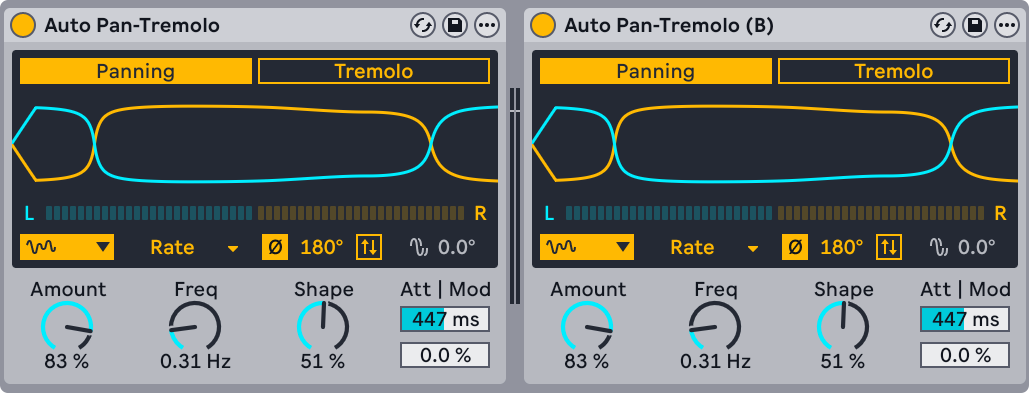Click the 0.0 % mod field in Auto Pan-Tremolo
1029x393 pixels.
point(445,355)
